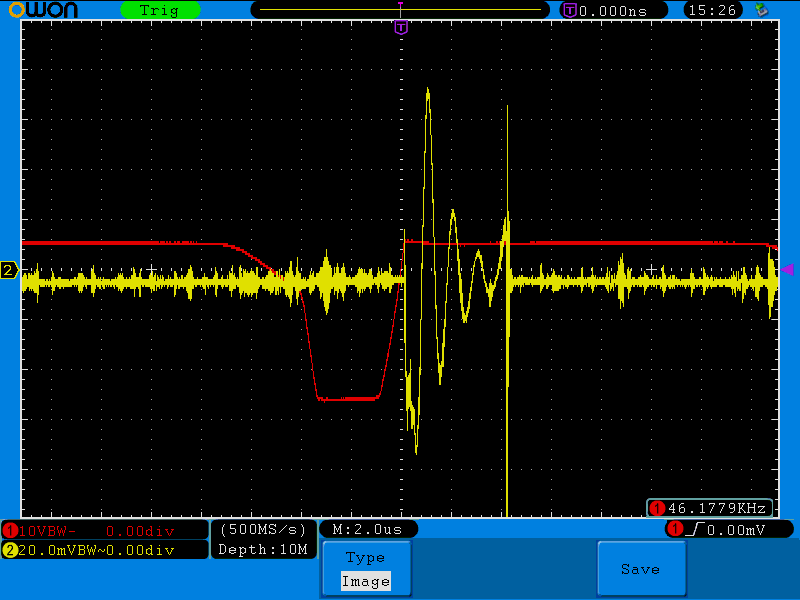This screenshot has width=800, height=600.
Task: Click the trigger level 0.00mV readout
Action: click(x=736, y=530)
